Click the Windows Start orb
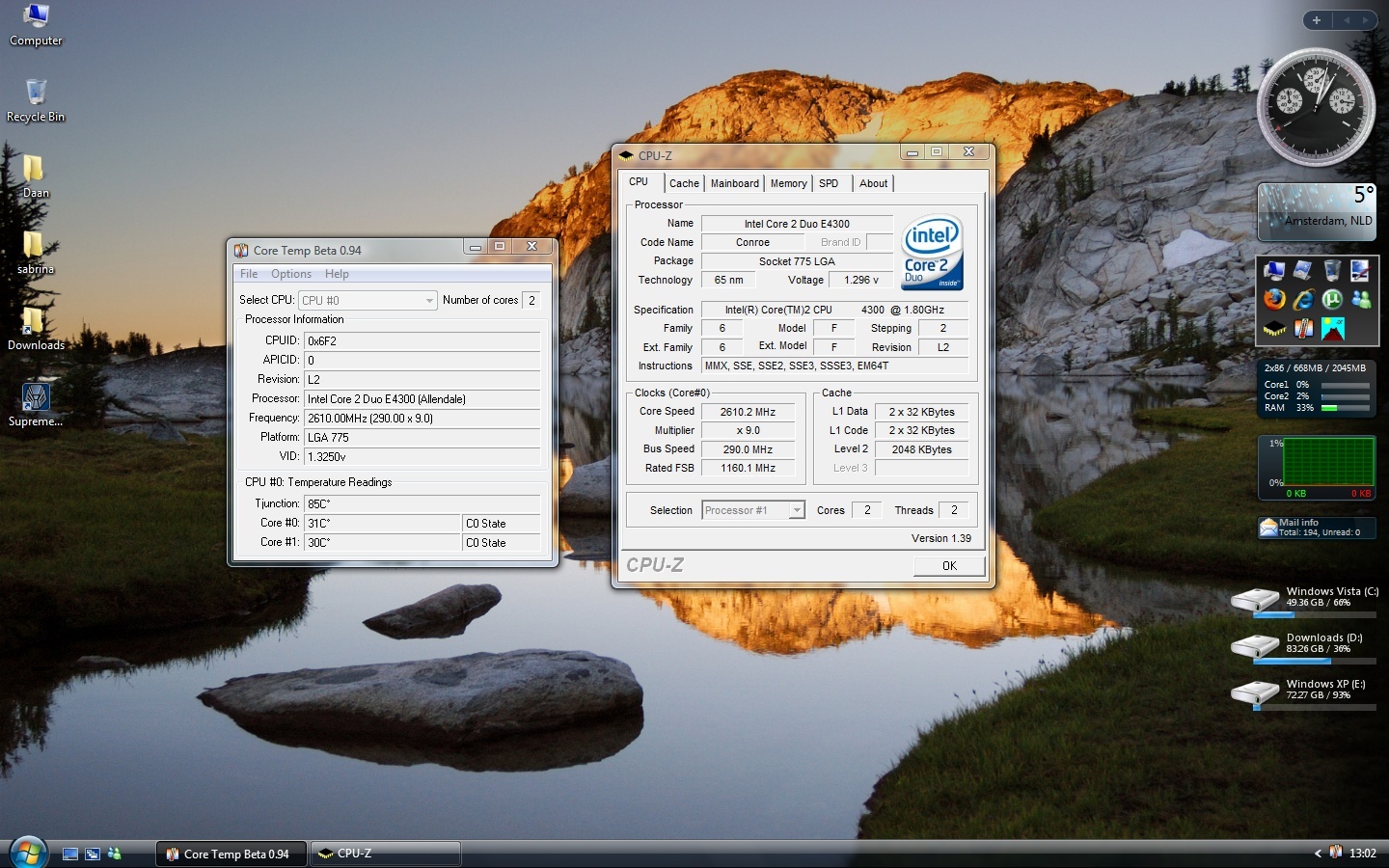Screen dimensions: 1389x868 click(28, 853)
